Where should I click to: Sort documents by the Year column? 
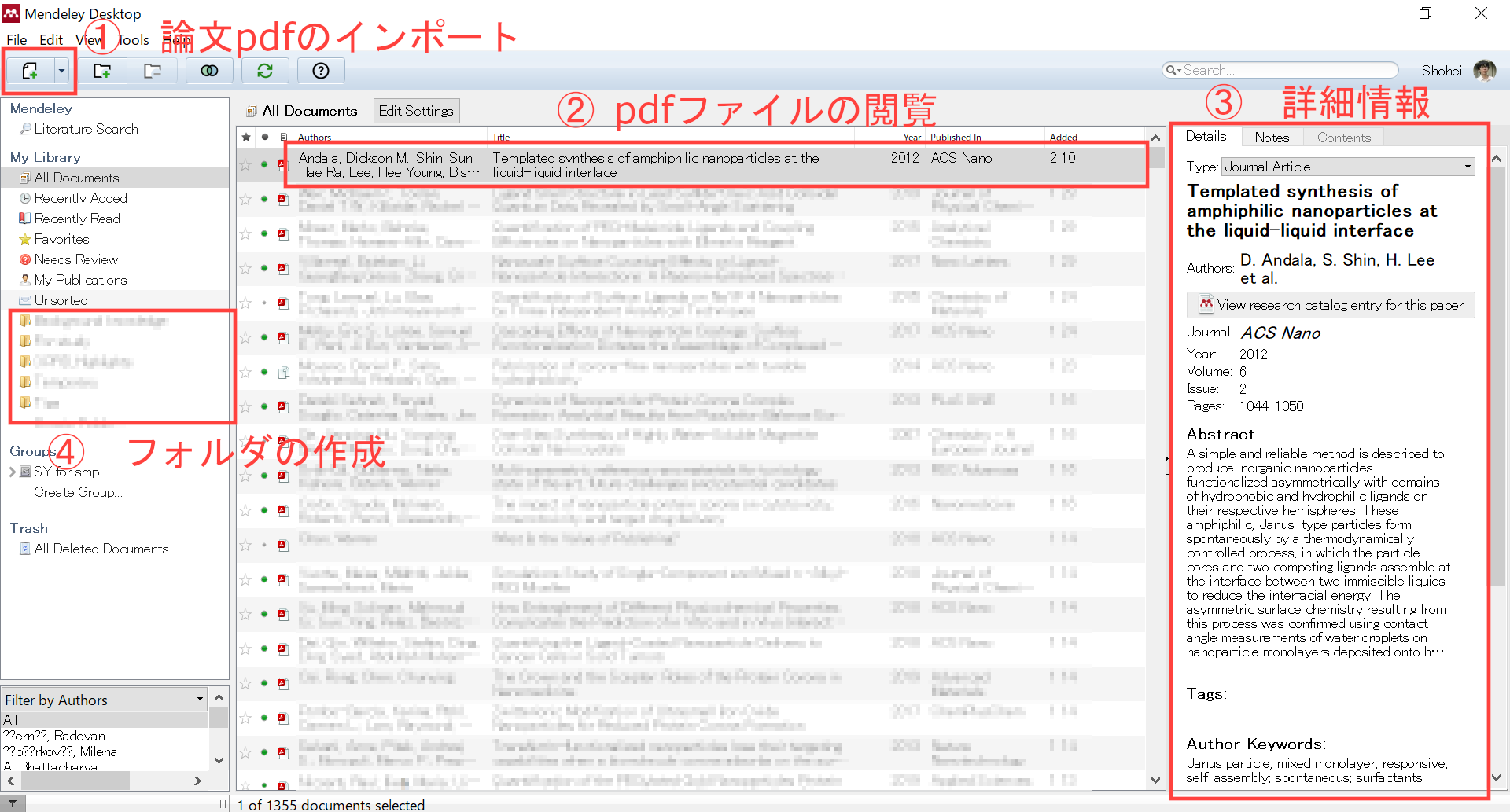tap(912, 137)
